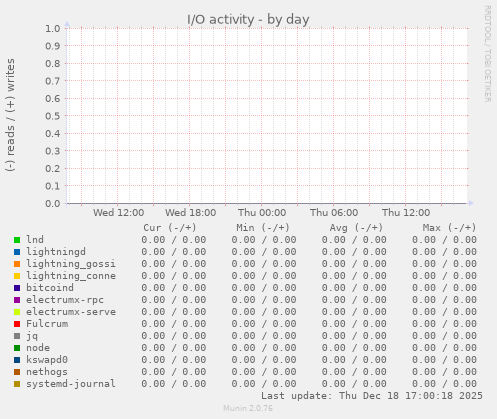Select the nethogs legend label

pos(47,372)
